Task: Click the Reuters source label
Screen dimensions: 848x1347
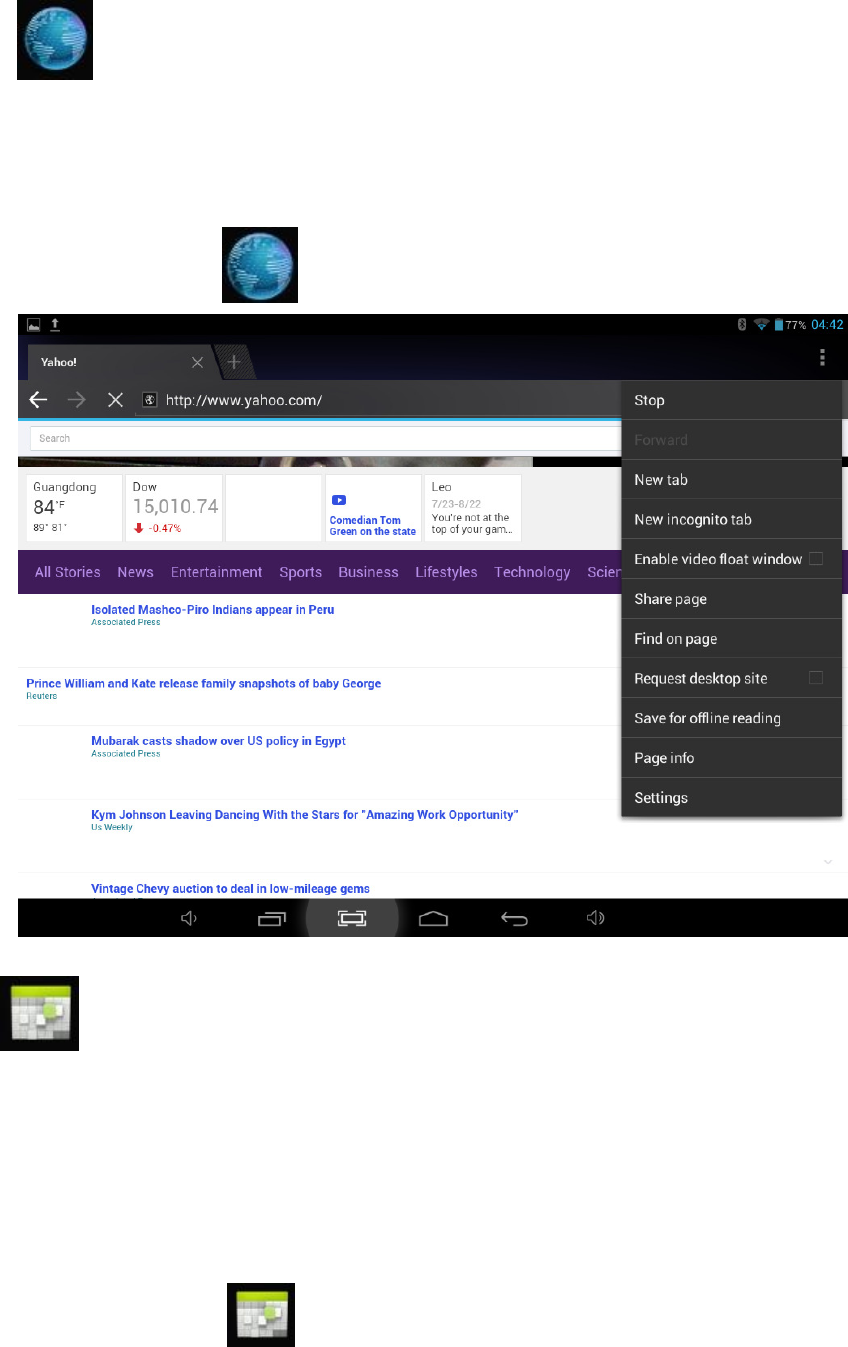Action: [x=41, y=696]
